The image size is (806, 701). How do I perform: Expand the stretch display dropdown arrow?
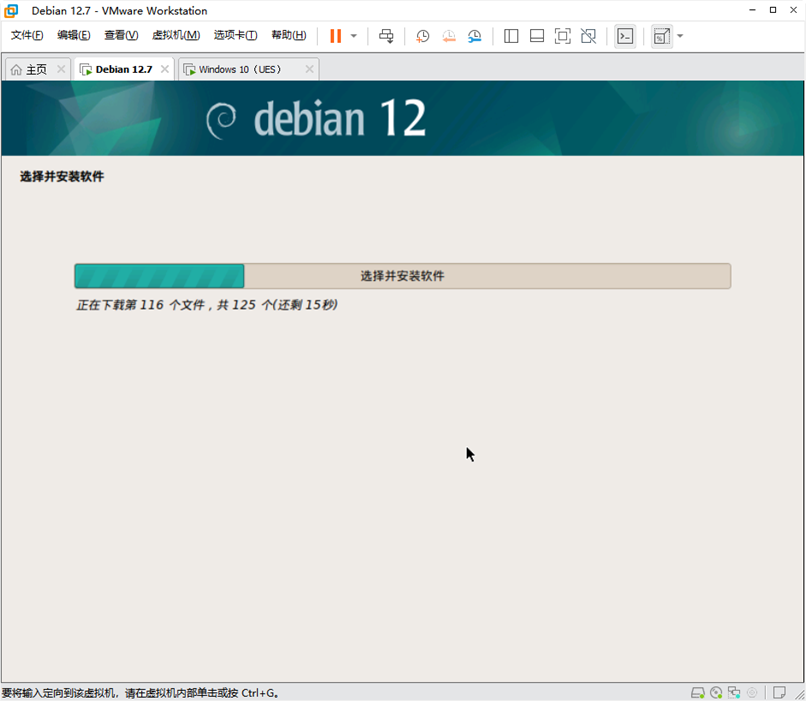pyautogui.click(x=680, y=36)
